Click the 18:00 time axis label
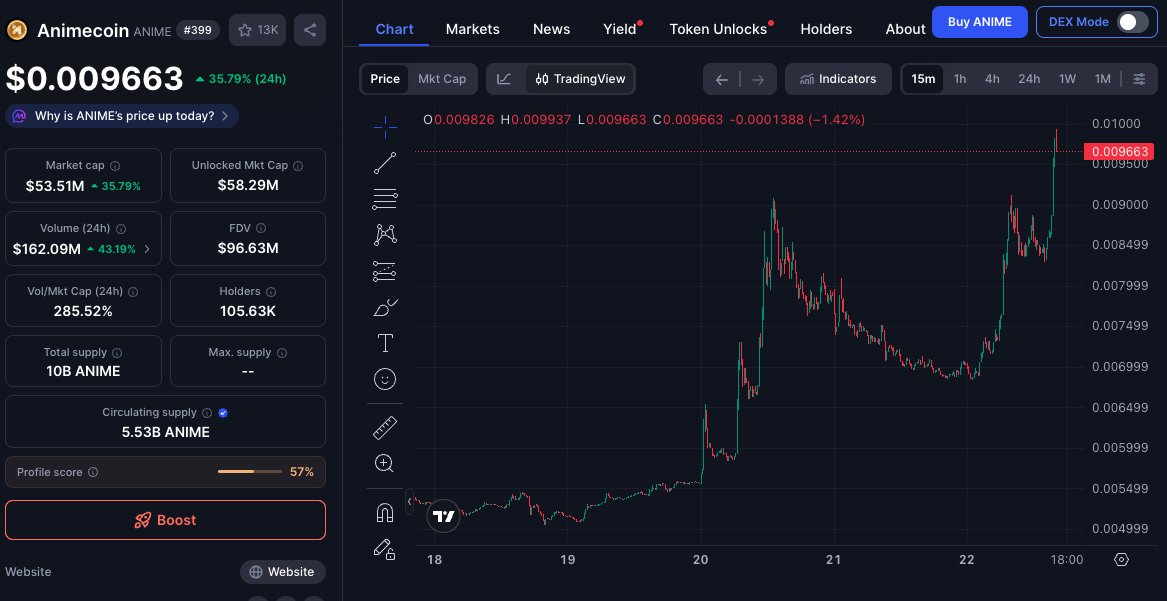Viewport: 1167px width, 601px height. 1067,559
